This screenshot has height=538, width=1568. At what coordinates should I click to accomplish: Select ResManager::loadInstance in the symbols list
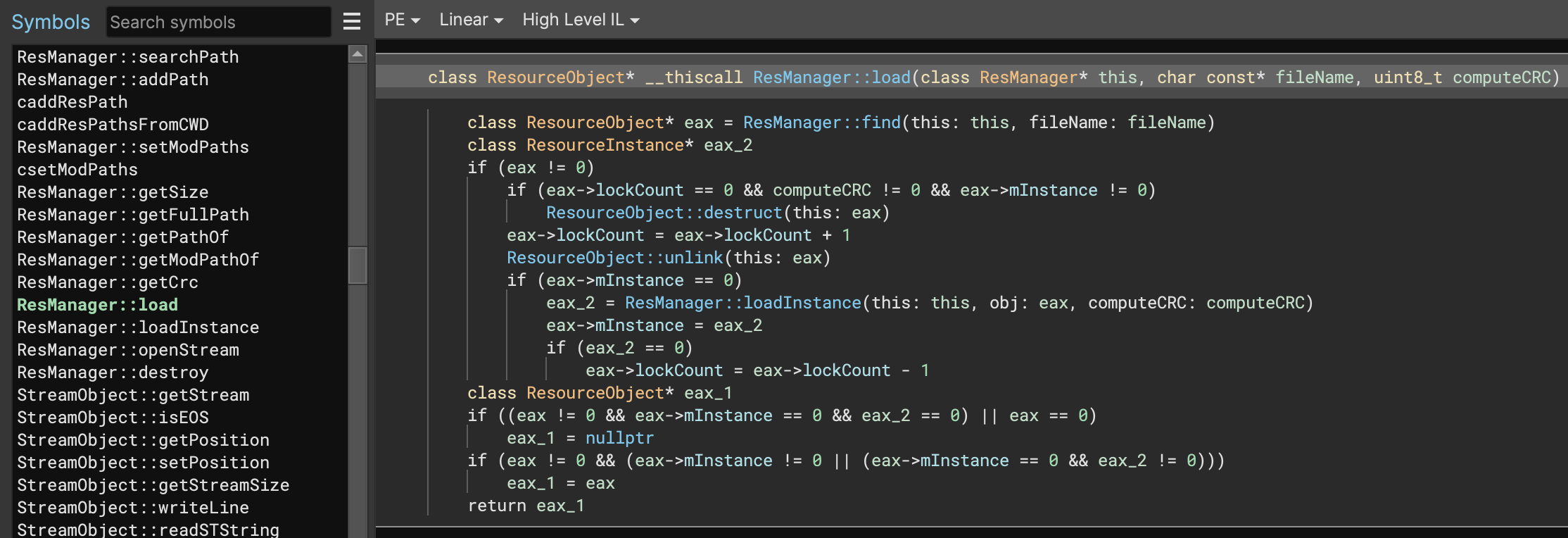click(138, 327)
